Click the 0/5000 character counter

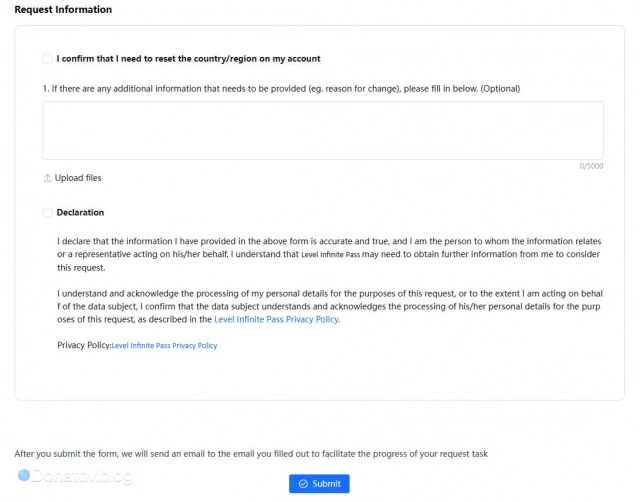591,166
